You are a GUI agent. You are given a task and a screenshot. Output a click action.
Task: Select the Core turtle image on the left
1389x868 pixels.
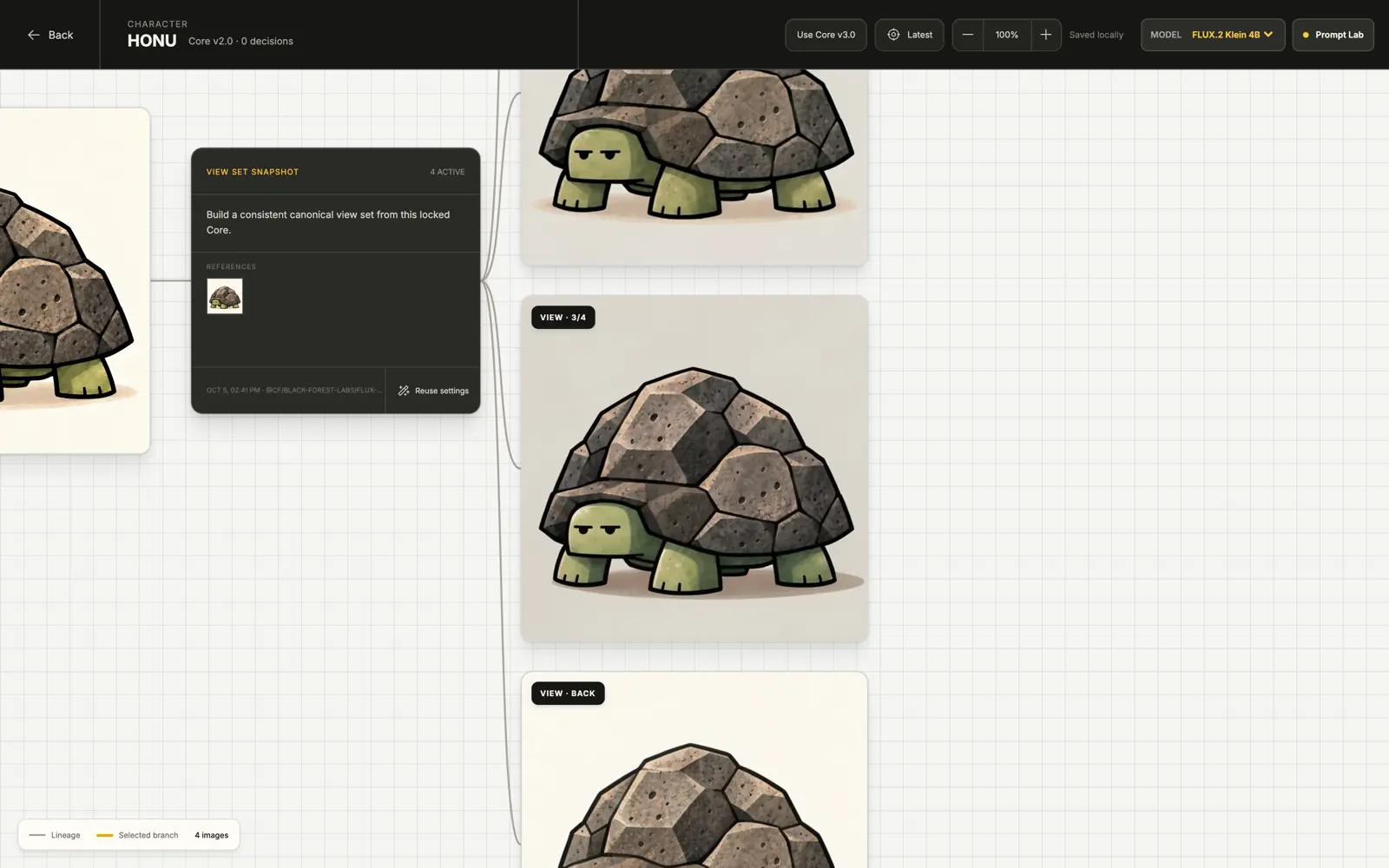point(75,280)
